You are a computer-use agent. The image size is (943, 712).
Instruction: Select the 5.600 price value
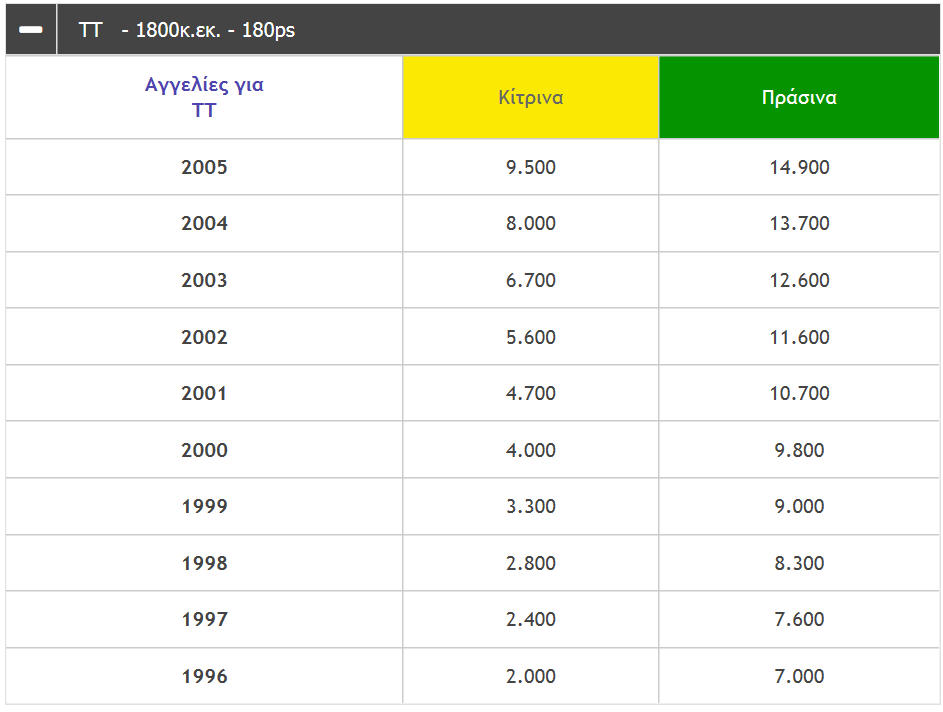pos(531,337)
